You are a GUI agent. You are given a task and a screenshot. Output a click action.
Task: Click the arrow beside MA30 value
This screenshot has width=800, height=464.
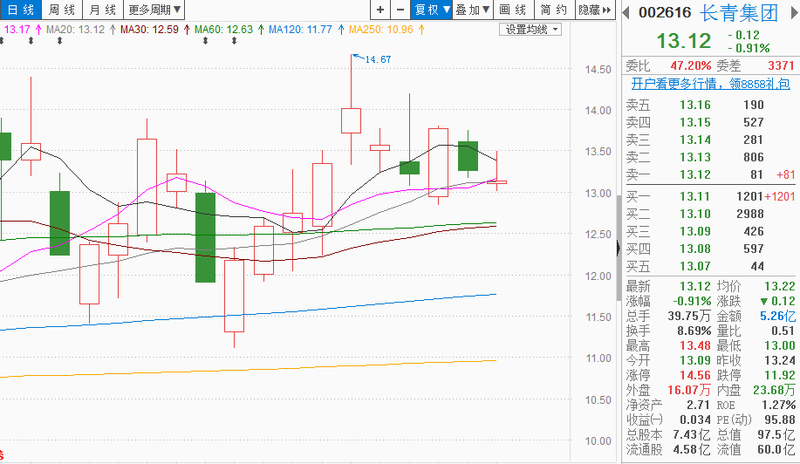pyautogui.click(x=187, y=30)
